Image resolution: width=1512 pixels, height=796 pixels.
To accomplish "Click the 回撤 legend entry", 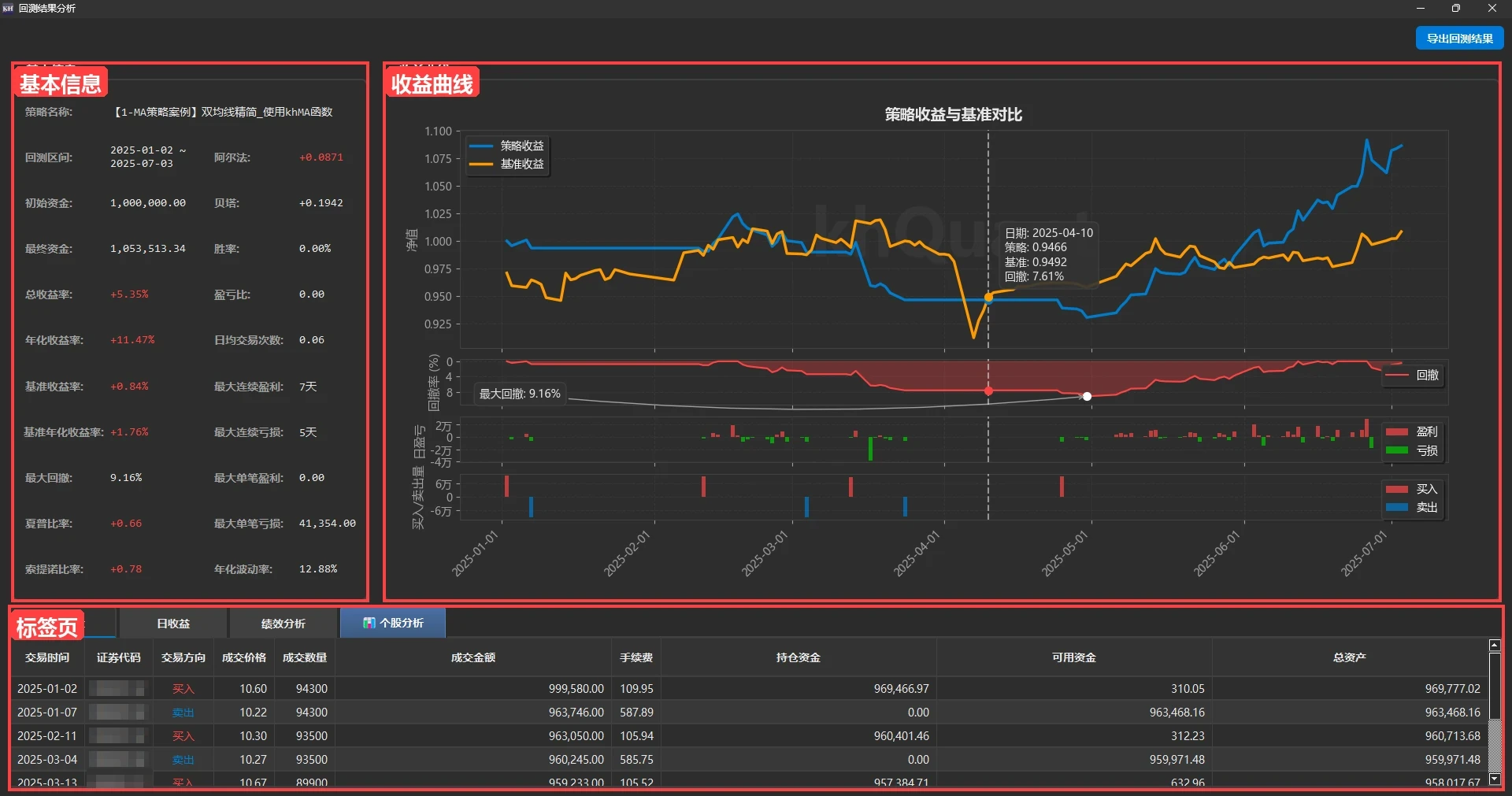I will 1414,375.
